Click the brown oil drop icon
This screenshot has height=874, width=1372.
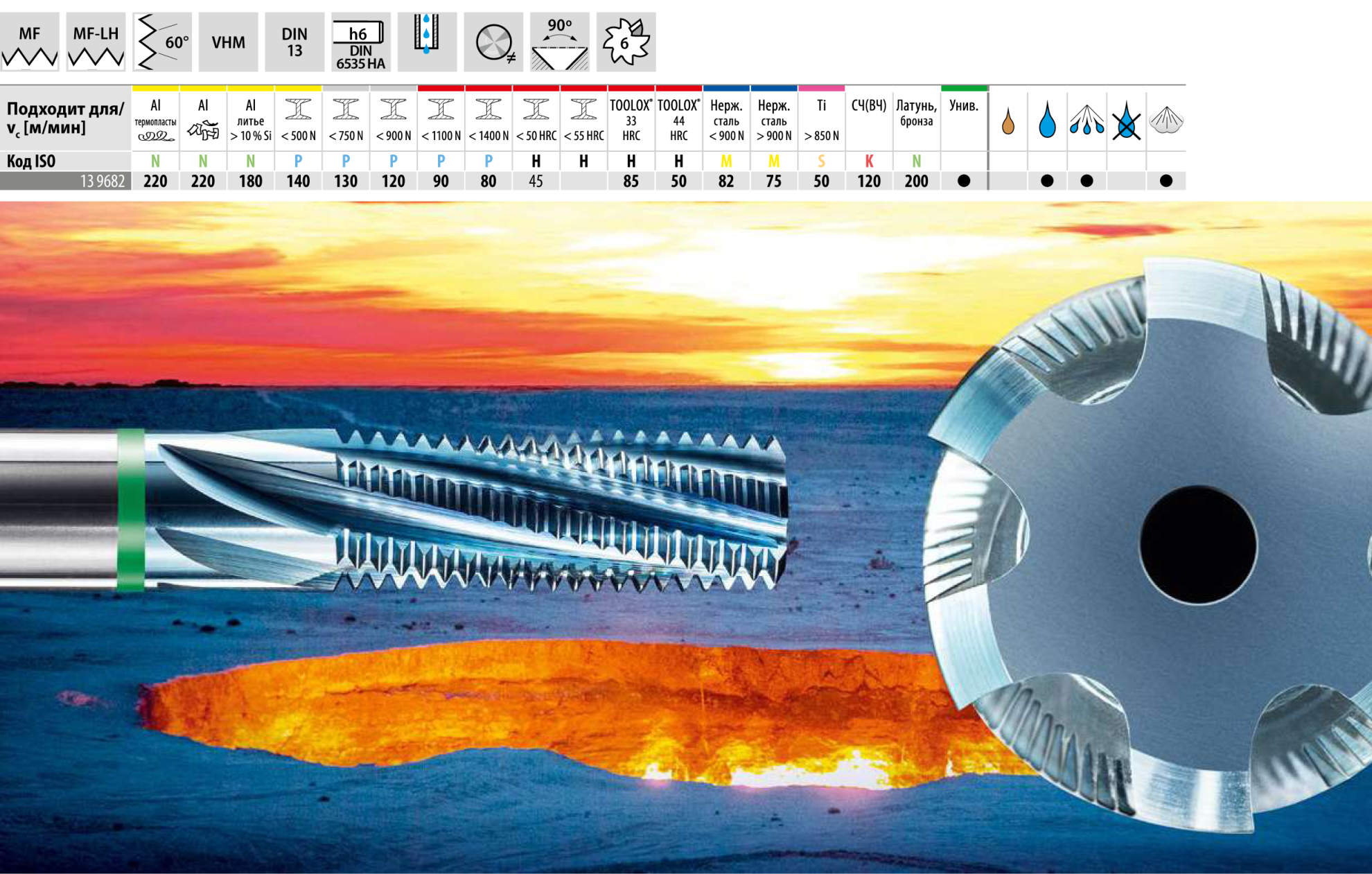pos(1008,122)
